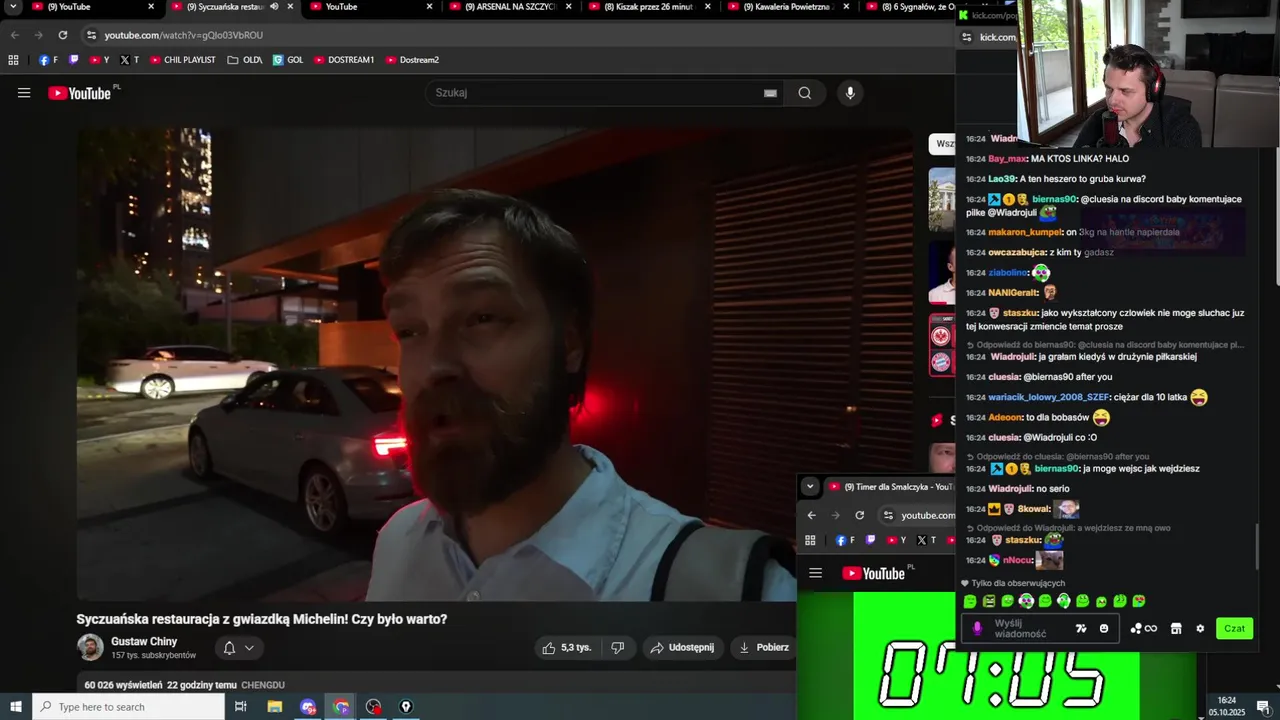The height and width of the screenshot is (720, 1280).
Task: Open channel points infinity balance in chat
Action: point(1143,629)
